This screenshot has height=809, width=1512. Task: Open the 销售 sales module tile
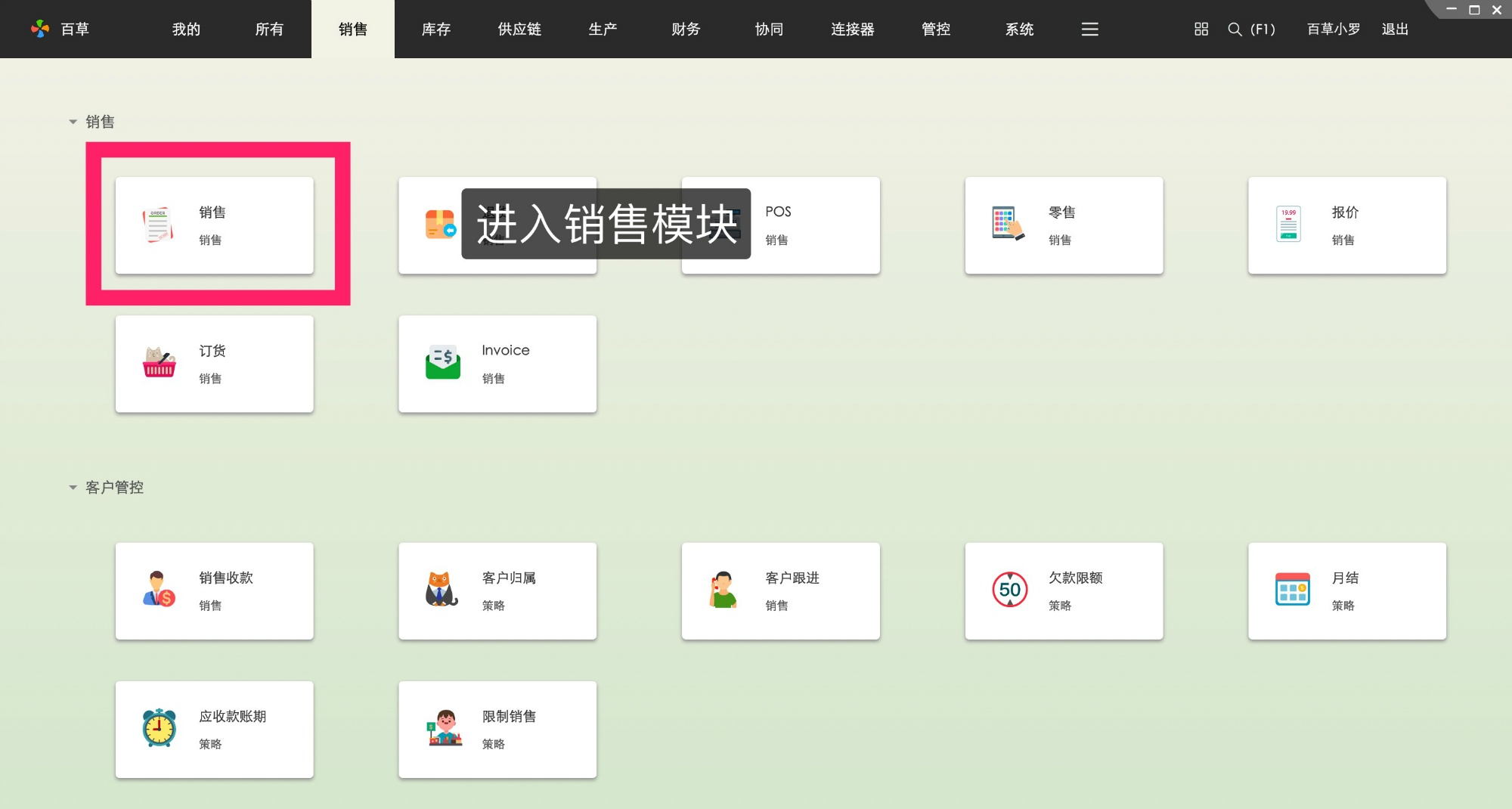pos(215,225)
